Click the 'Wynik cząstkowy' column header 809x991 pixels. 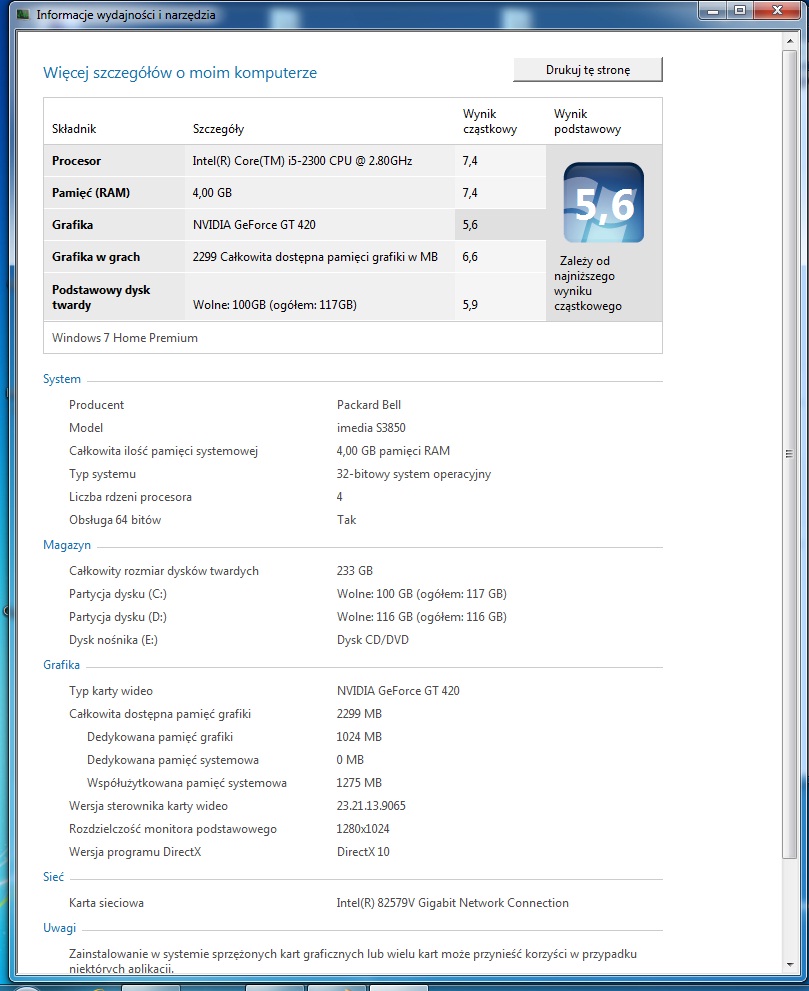(490, 121)
